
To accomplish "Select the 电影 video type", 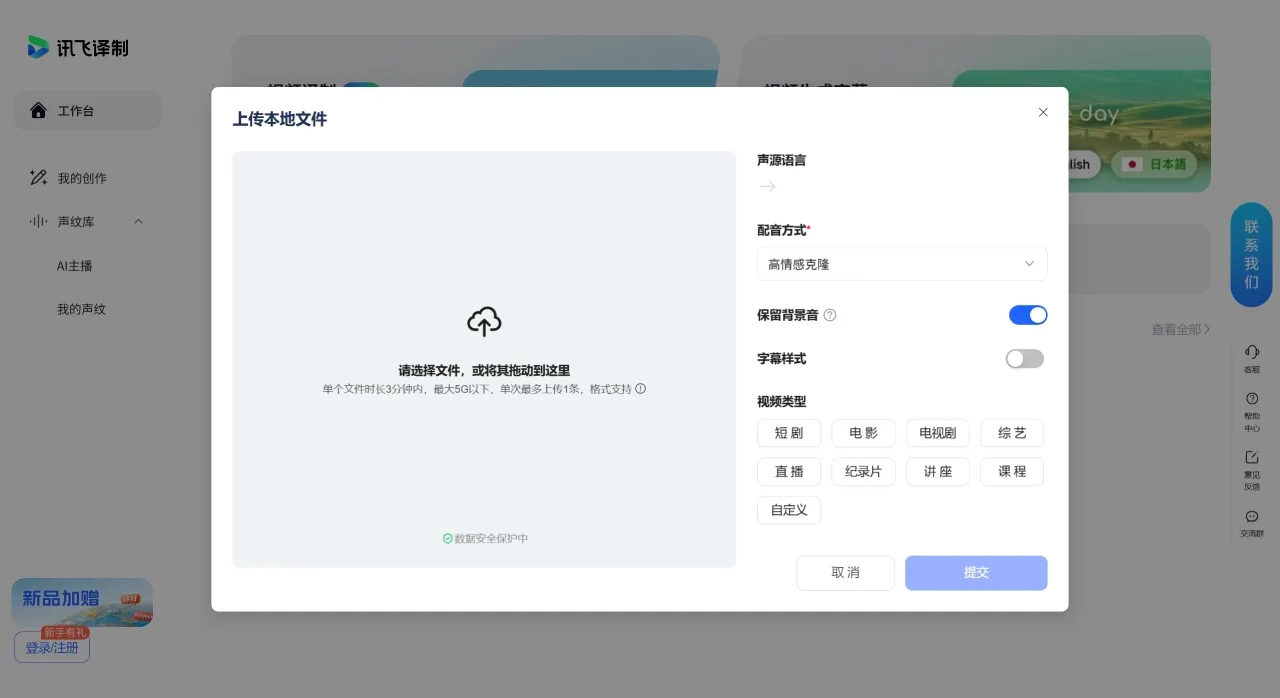I will pyautogui.click(x=863, y=433).
